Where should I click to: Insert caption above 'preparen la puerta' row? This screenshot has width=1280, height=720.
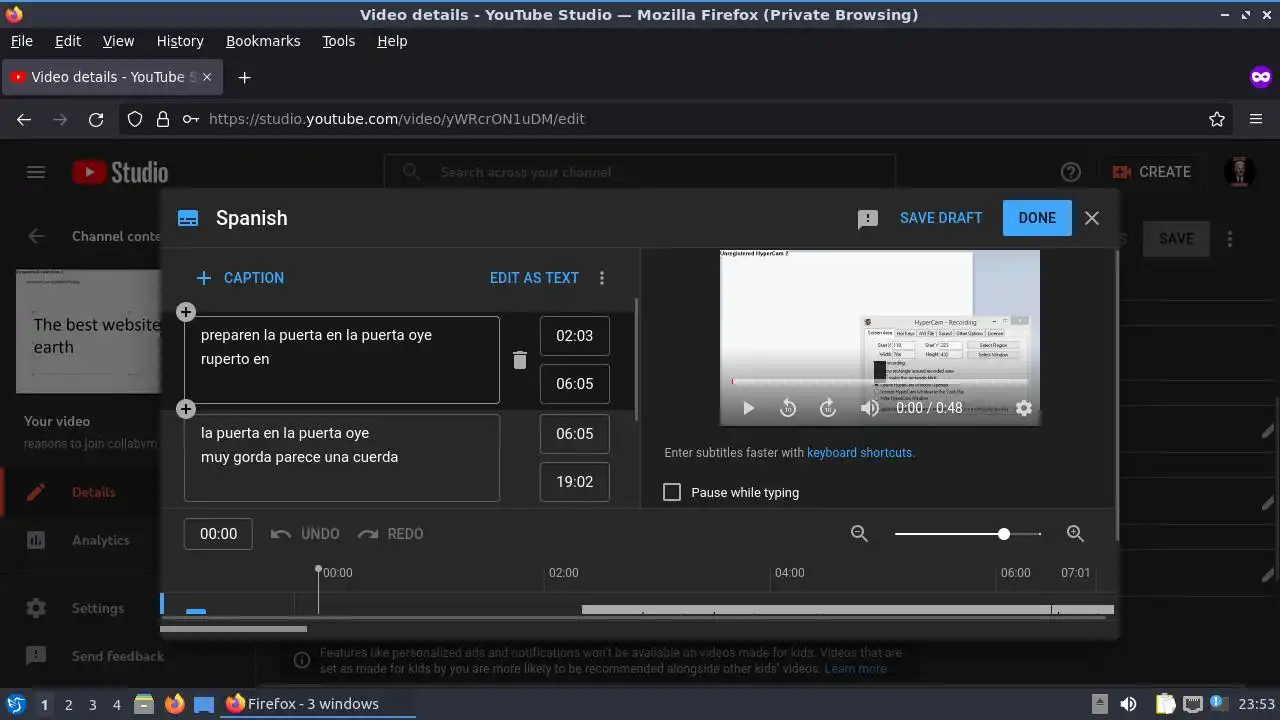tap(185, 312)
